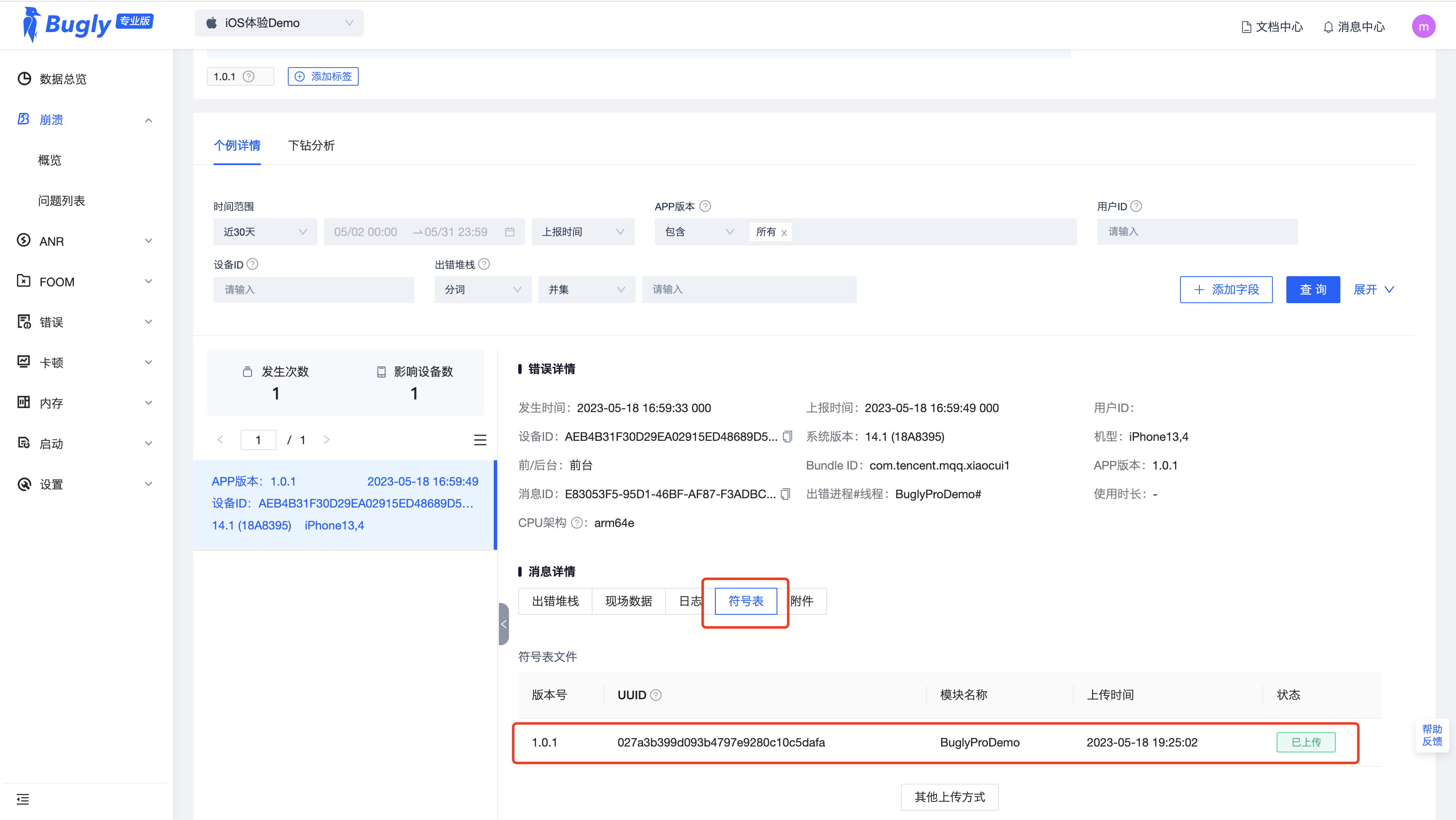Open 文档中心 link

point(1272,27)
